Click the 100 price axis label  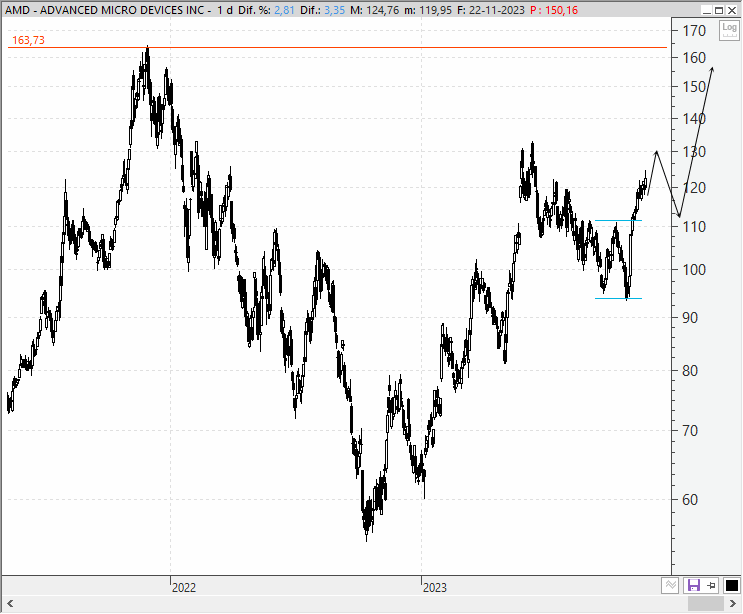tap(694, 270)
